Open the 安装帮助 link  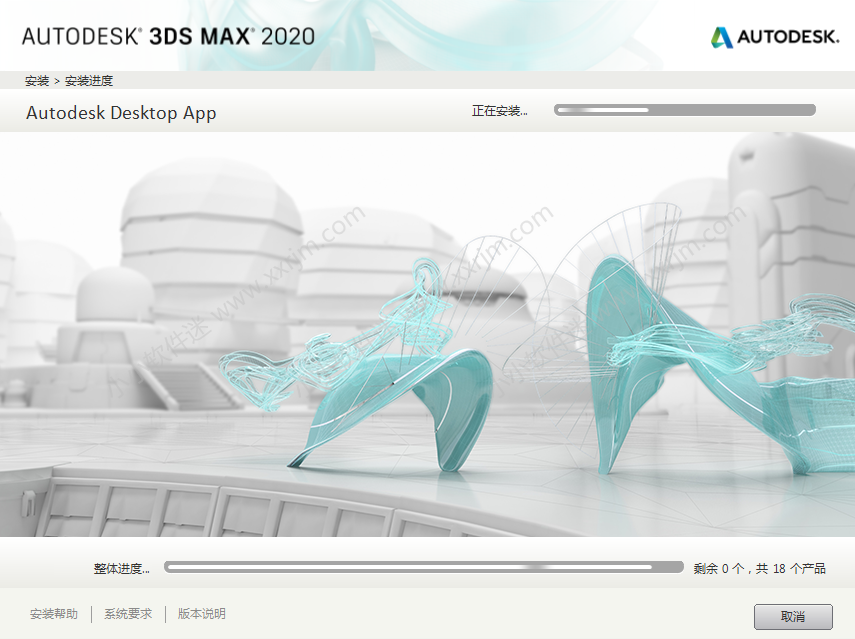tap(54, 614)
